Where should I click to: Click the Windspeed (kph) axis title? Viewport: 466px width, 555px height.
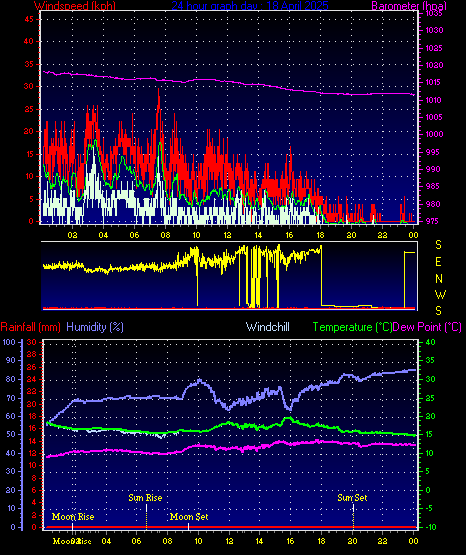pos(75,6)
